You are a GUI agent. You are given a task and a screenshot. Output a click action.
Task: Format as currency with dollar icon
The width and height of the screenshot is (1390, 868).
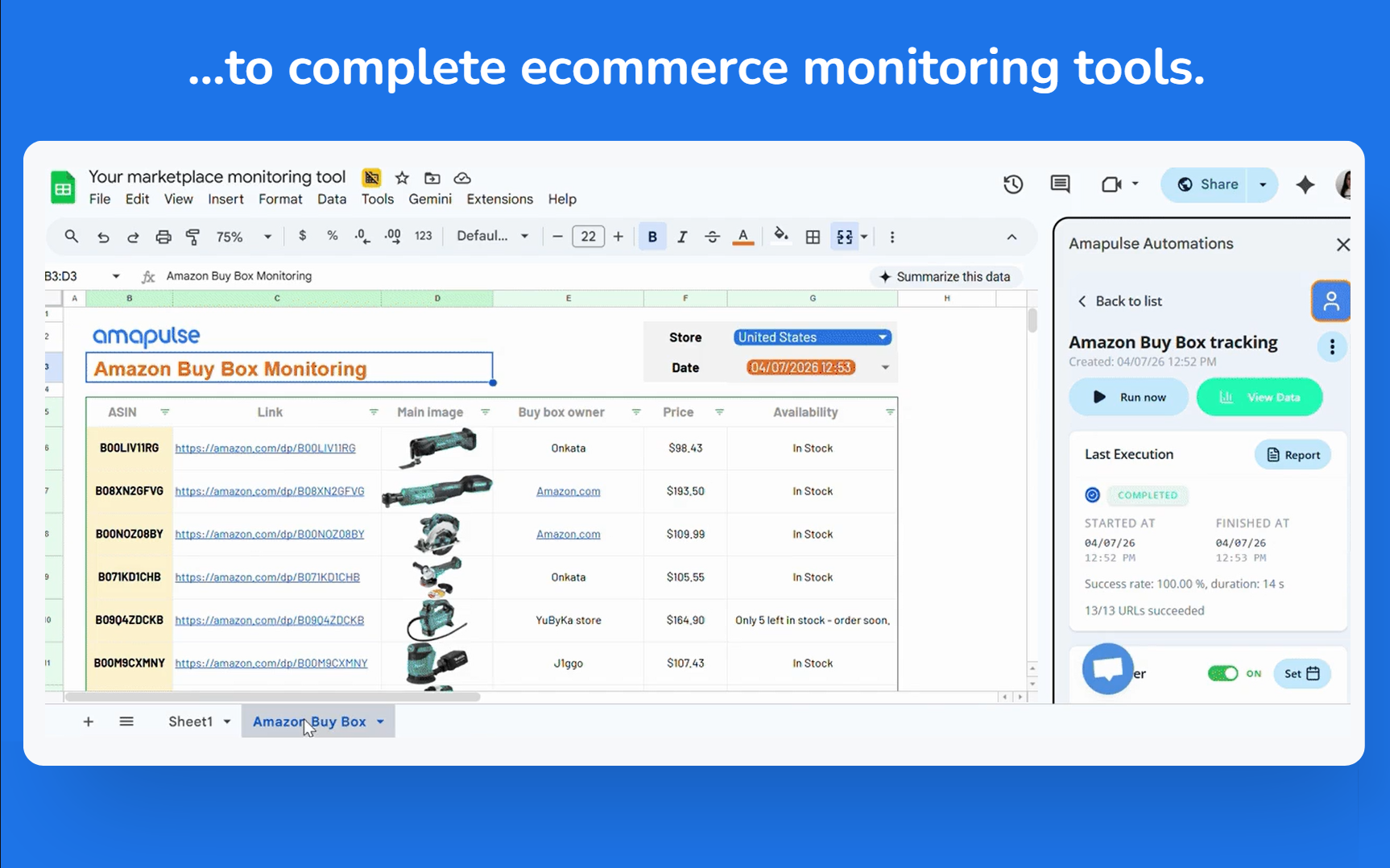point(302,236)
